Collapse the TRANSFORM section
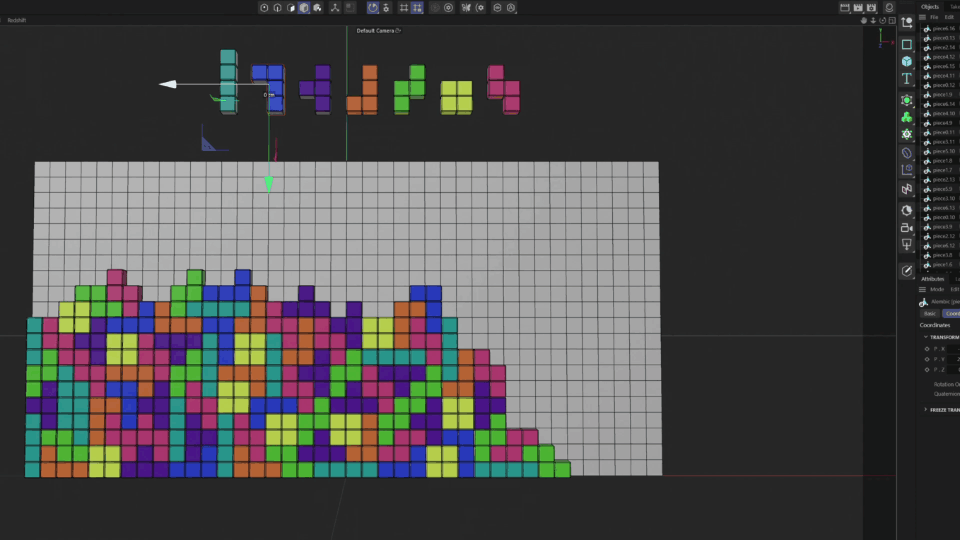This screenshot has height=540, width=960. click(926, 337)
